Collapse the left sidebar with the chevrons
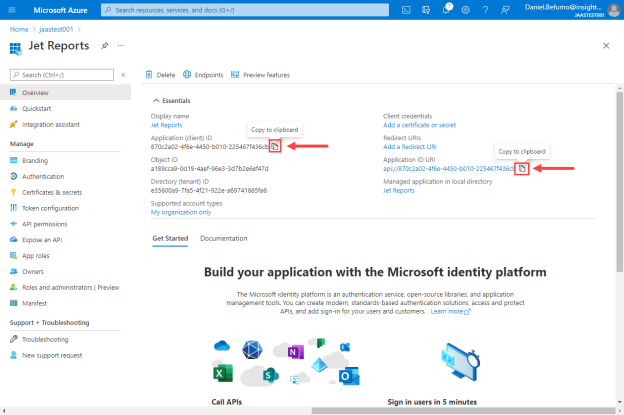 coord(123,75)
